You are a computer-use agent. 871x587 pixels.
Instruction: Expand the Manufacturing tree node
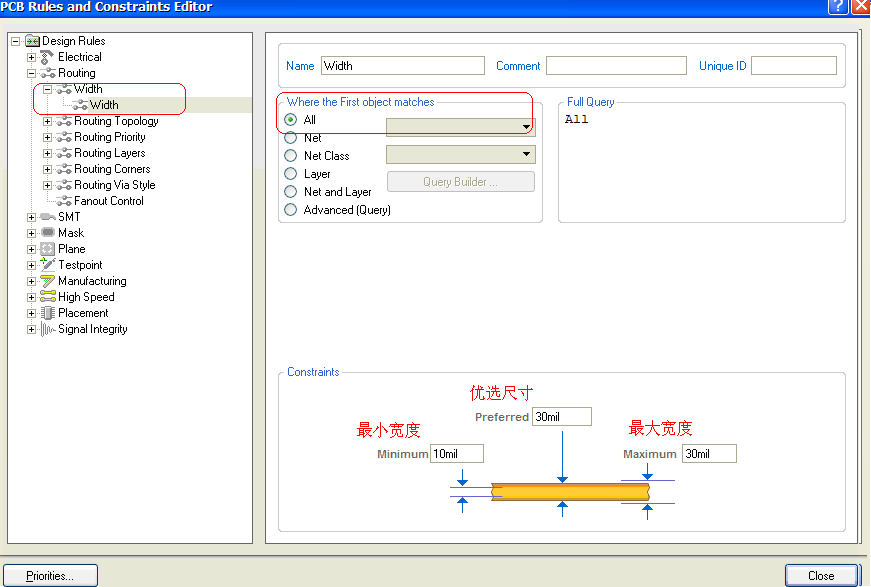(x=32, y=282)
